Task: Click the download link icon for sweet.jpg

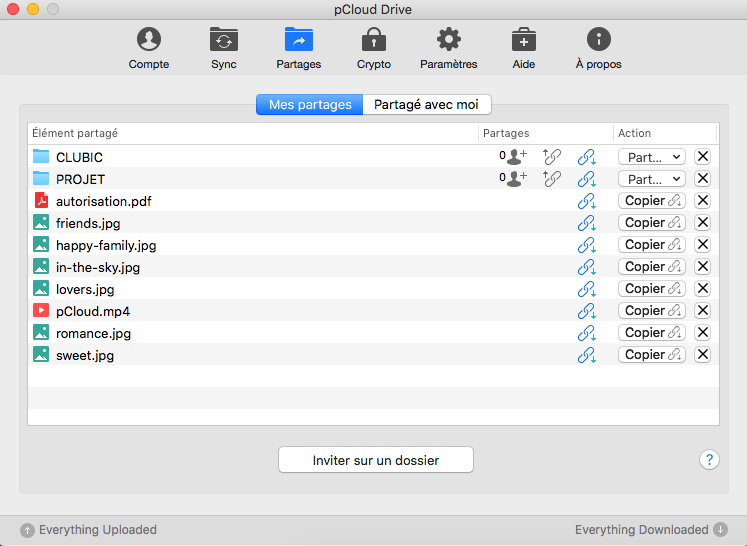Action: click(587, 355)
